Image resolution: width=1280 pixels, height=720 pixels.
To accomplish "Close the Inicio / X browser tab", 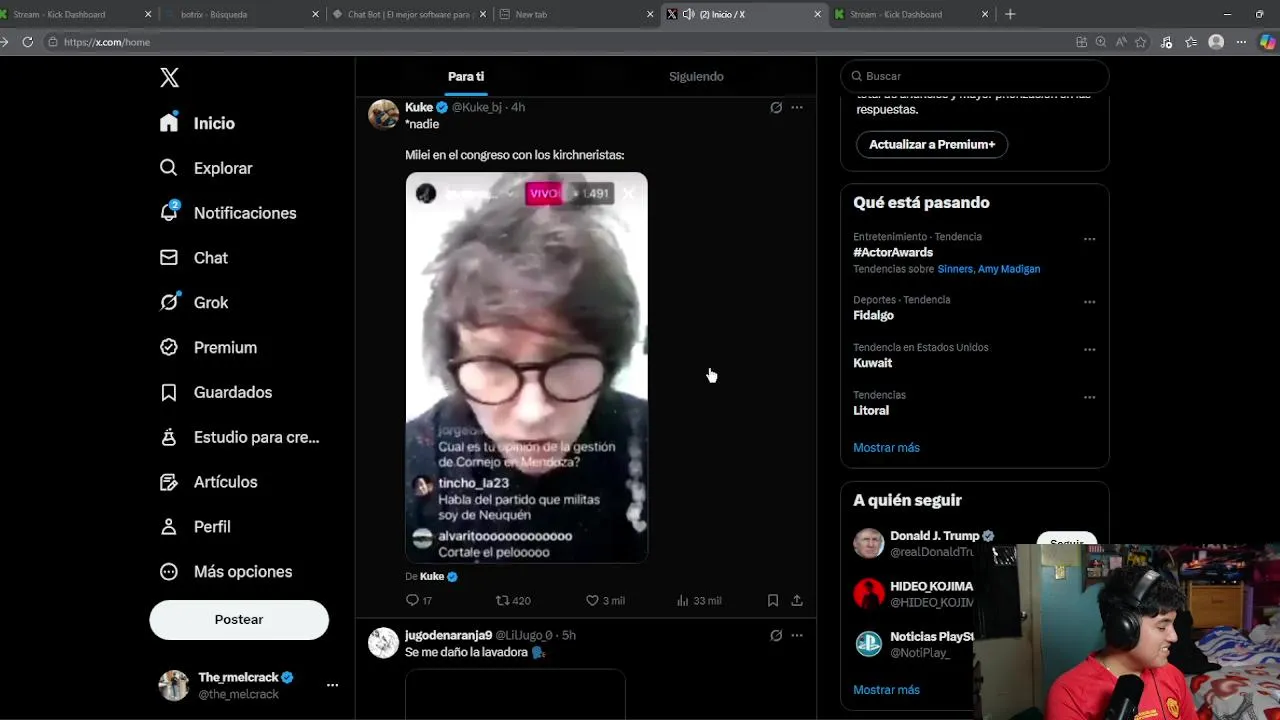I will click(x=818, y=14).
